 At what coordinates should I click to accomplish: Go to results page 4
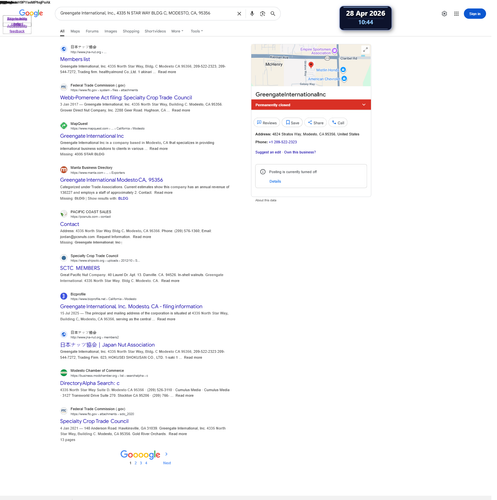pyautogui.click(x=146, y=463)
